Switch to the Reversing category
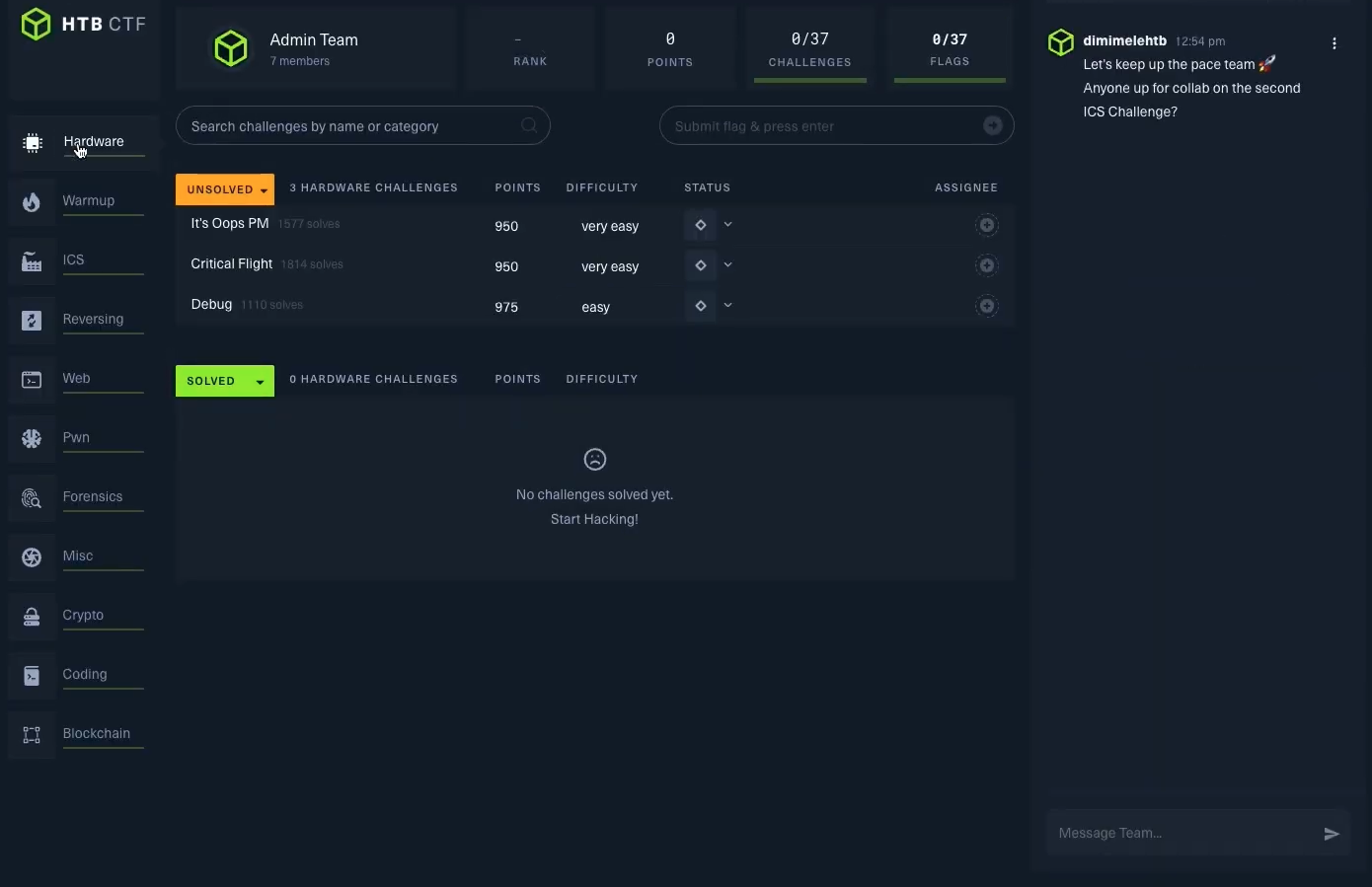The height and width of the screenshot is (887, 1372). pos(84,321)
